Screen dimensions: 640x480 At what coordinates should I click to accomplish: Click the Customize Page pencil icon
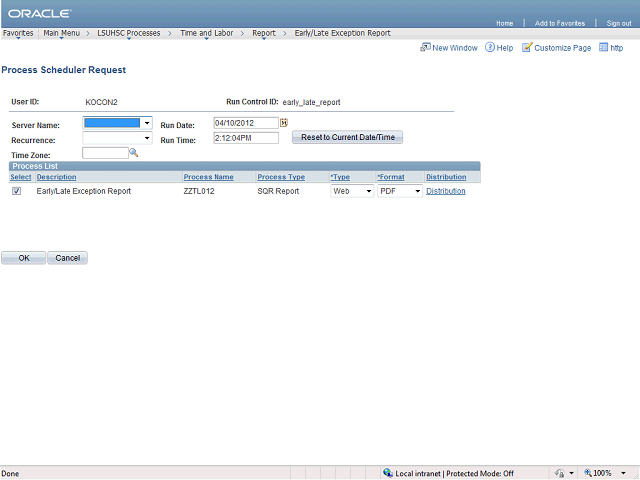527,47
